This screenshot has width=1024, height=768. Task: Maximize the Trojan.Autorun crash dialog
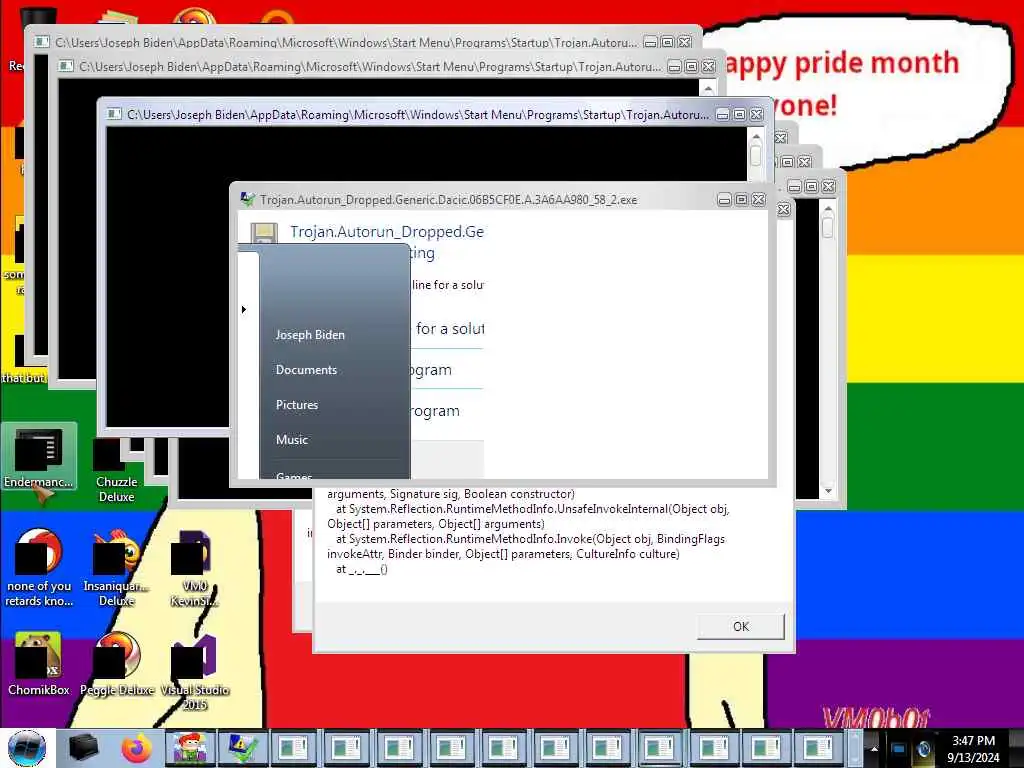pos(741,200)
